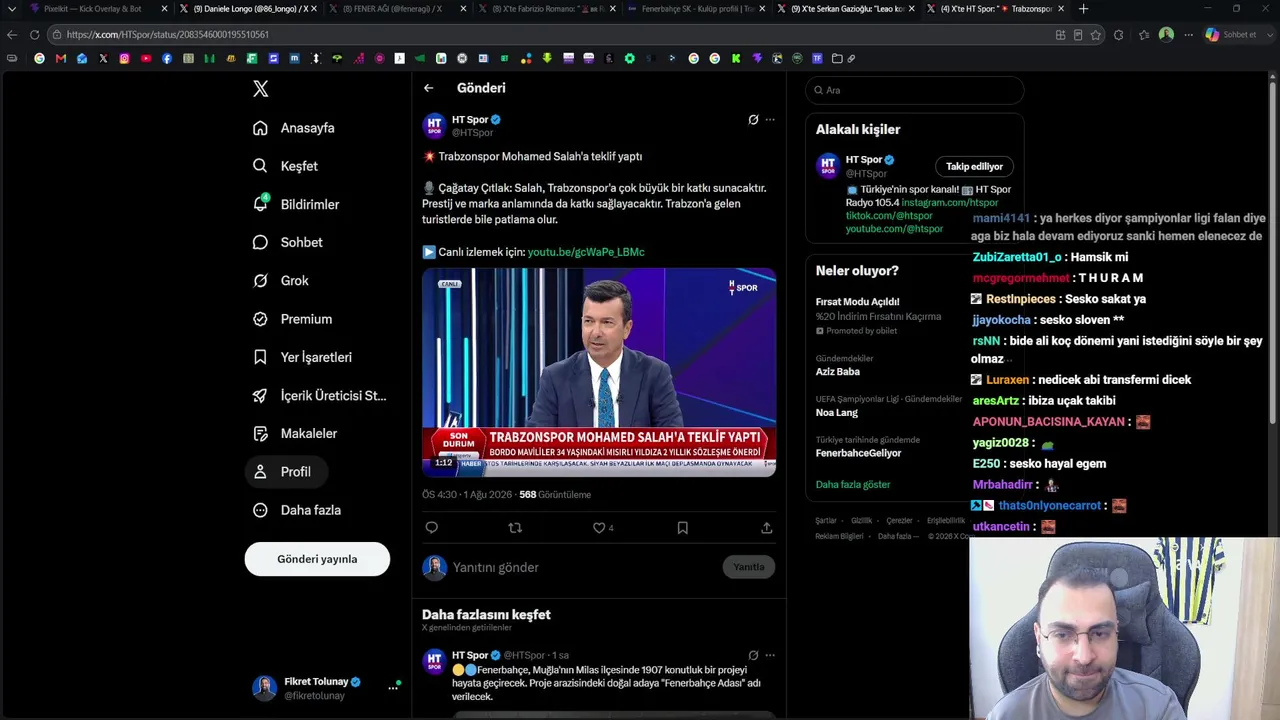Screen dimensions: 1280x720
Task: Switch to Fenerbahçe SK Kulüp profili tab
Action: 697,9
